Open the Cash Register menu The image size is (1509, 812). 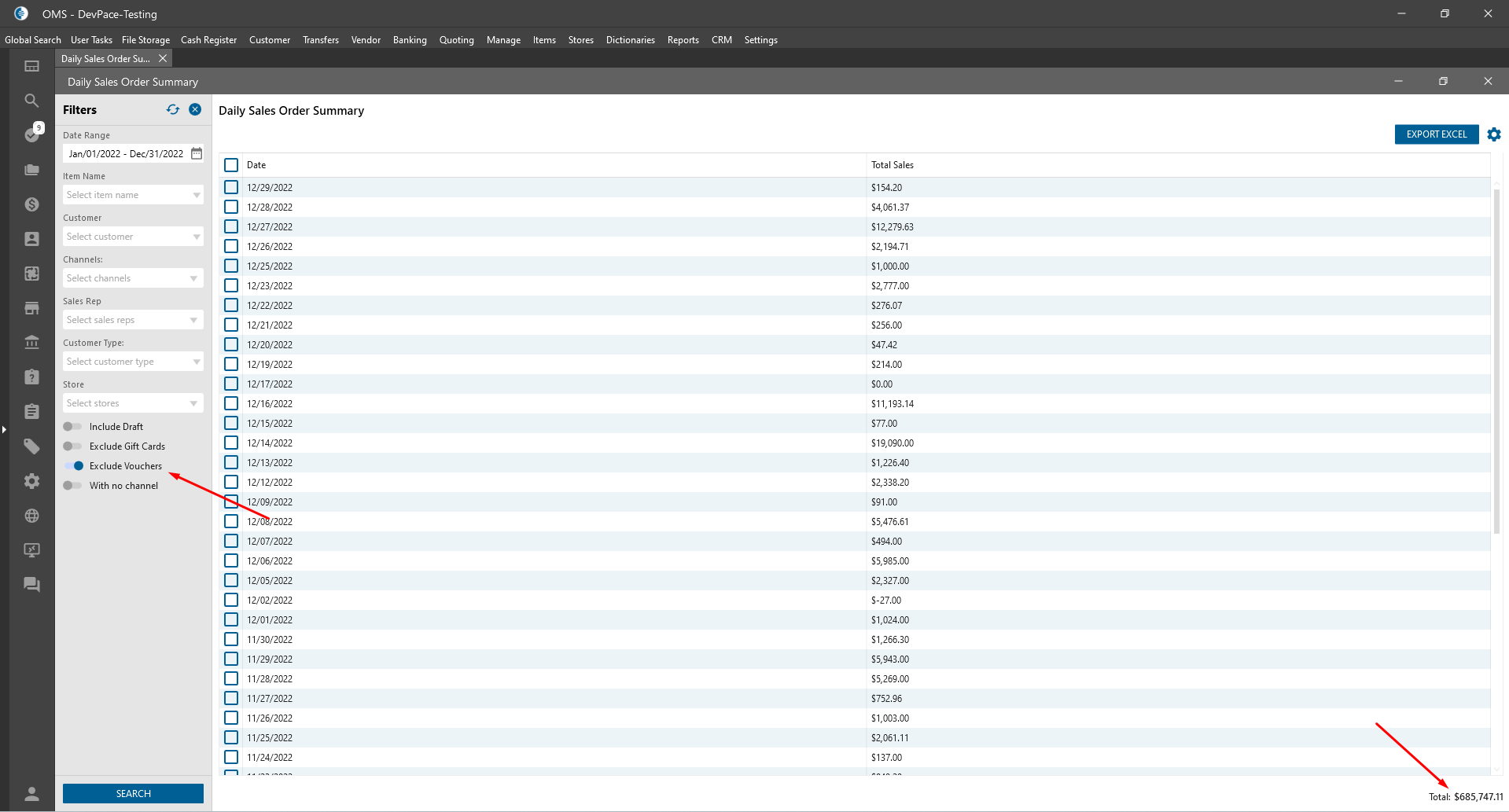pos(208,39)
